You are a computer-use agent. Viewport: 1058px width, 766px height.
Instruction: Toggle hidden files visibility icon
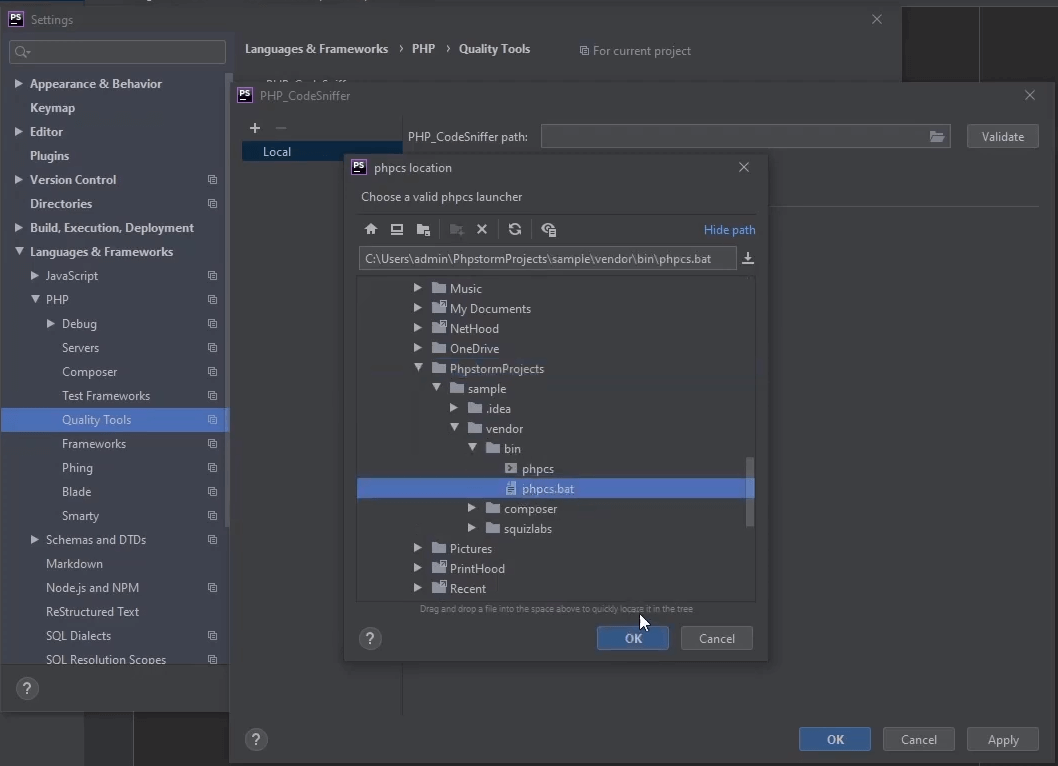tap(548, 229)
